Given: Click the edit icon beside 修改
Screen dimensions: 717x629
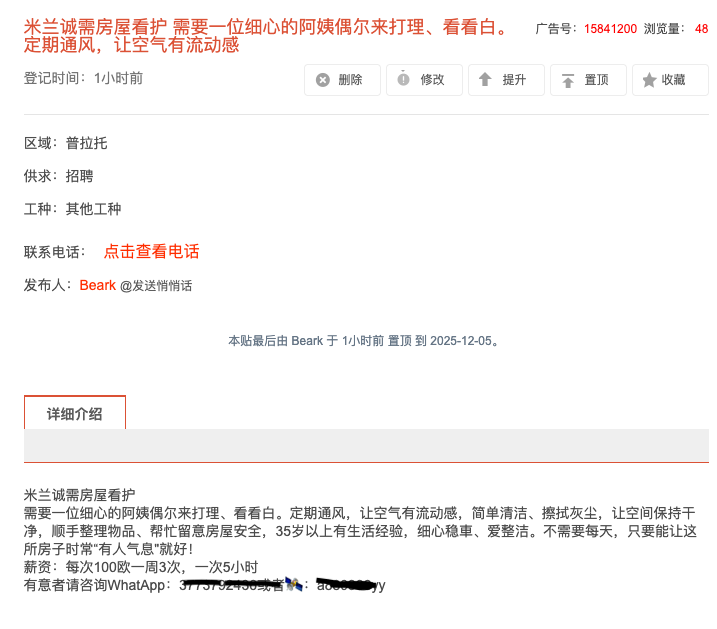Looking at the screenshot, I should [403, 79].
